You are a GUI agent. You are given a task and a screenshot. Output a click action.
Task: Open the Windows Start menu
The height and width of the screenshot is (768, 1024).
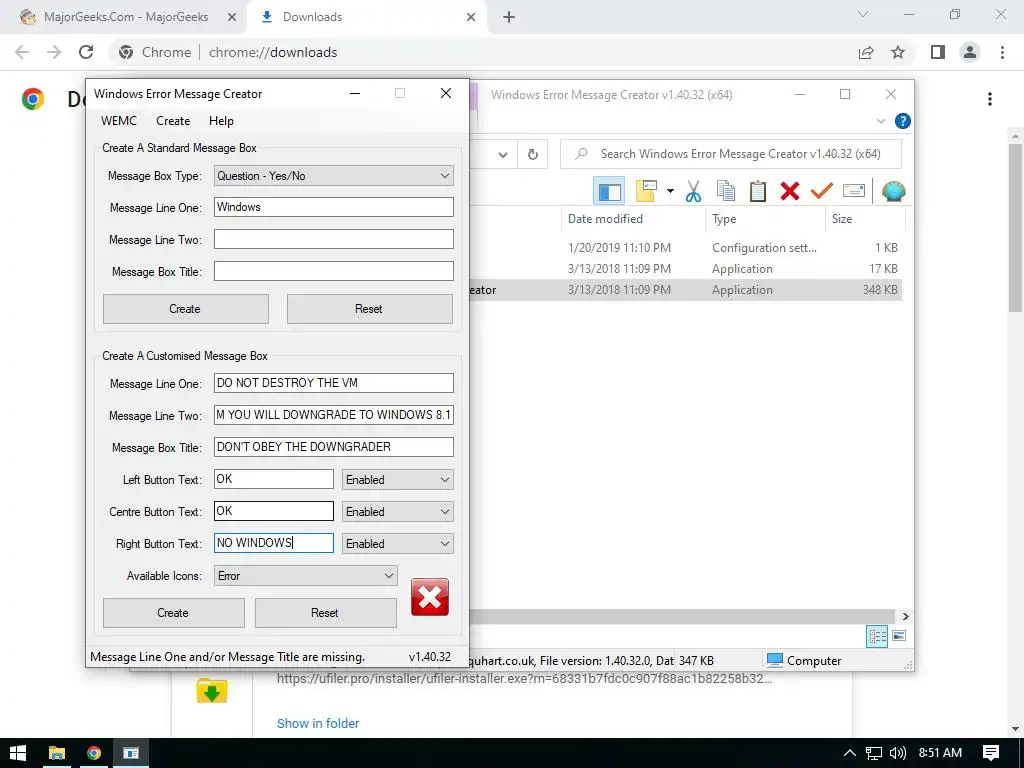[18, 753]
